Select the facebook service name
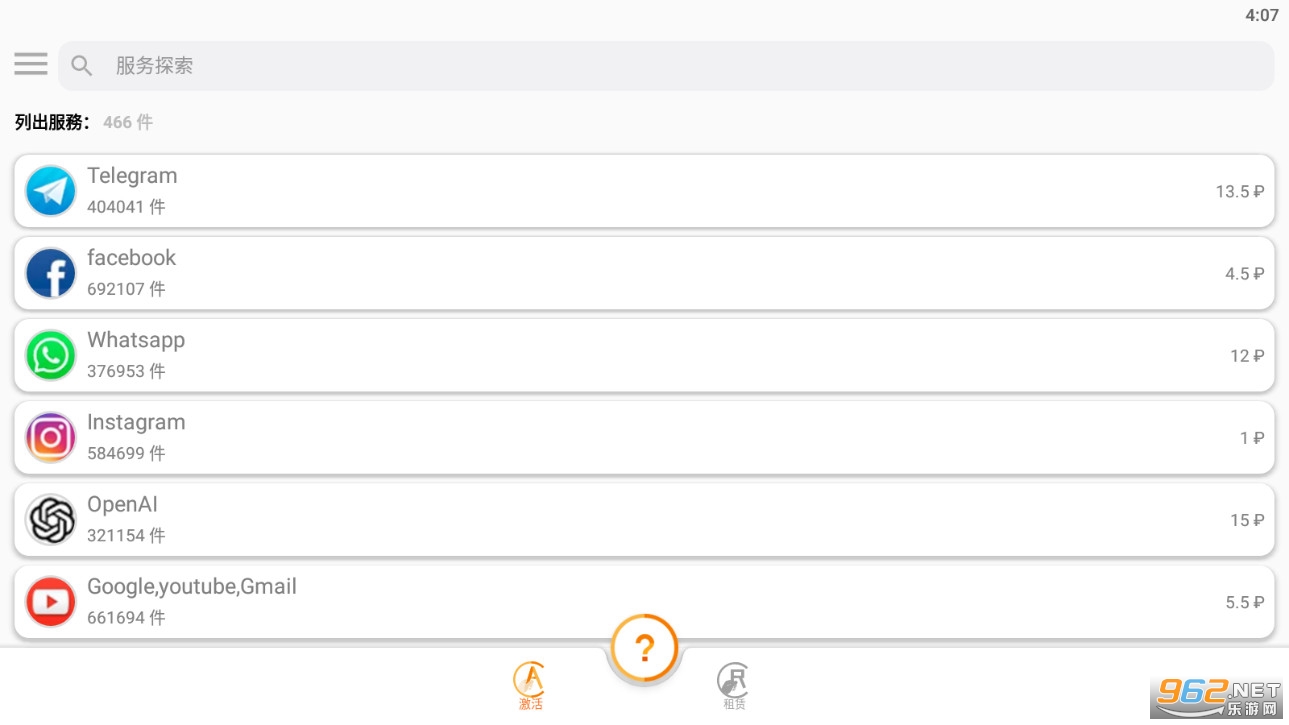 (131, 258)
